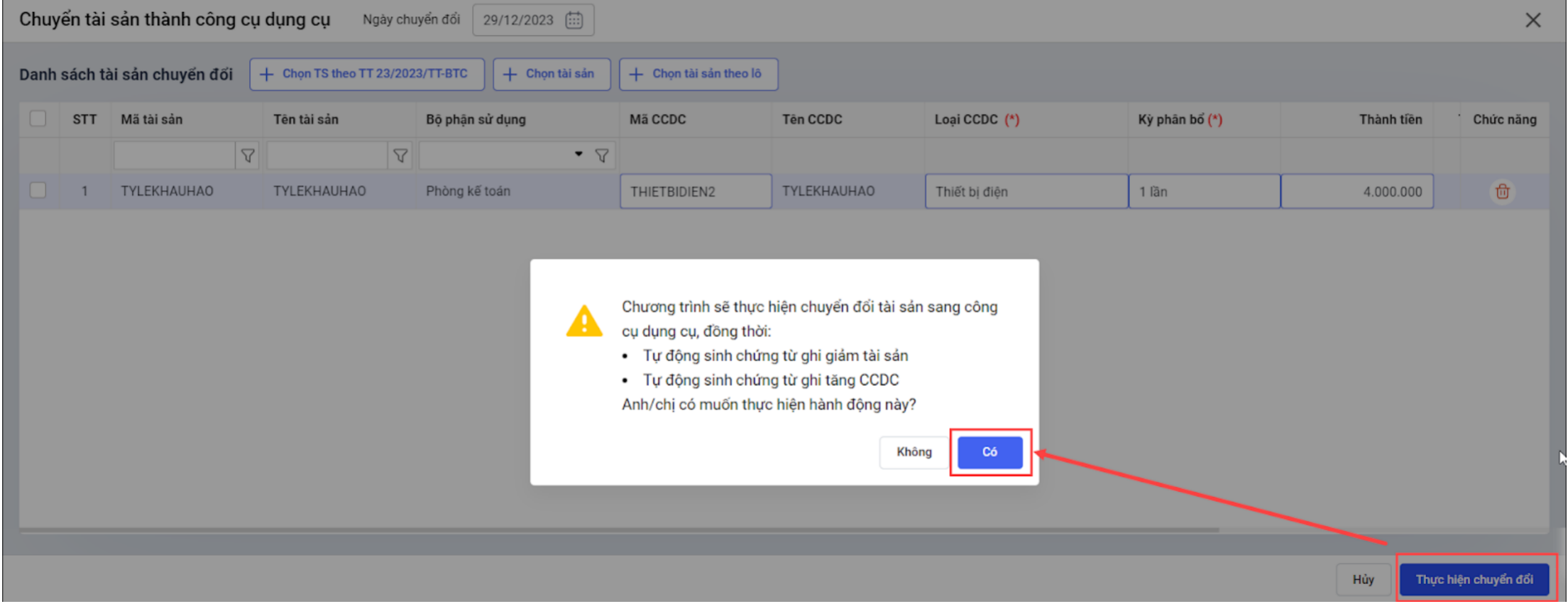Click the Mã tài sản filter input

point(175,155)
